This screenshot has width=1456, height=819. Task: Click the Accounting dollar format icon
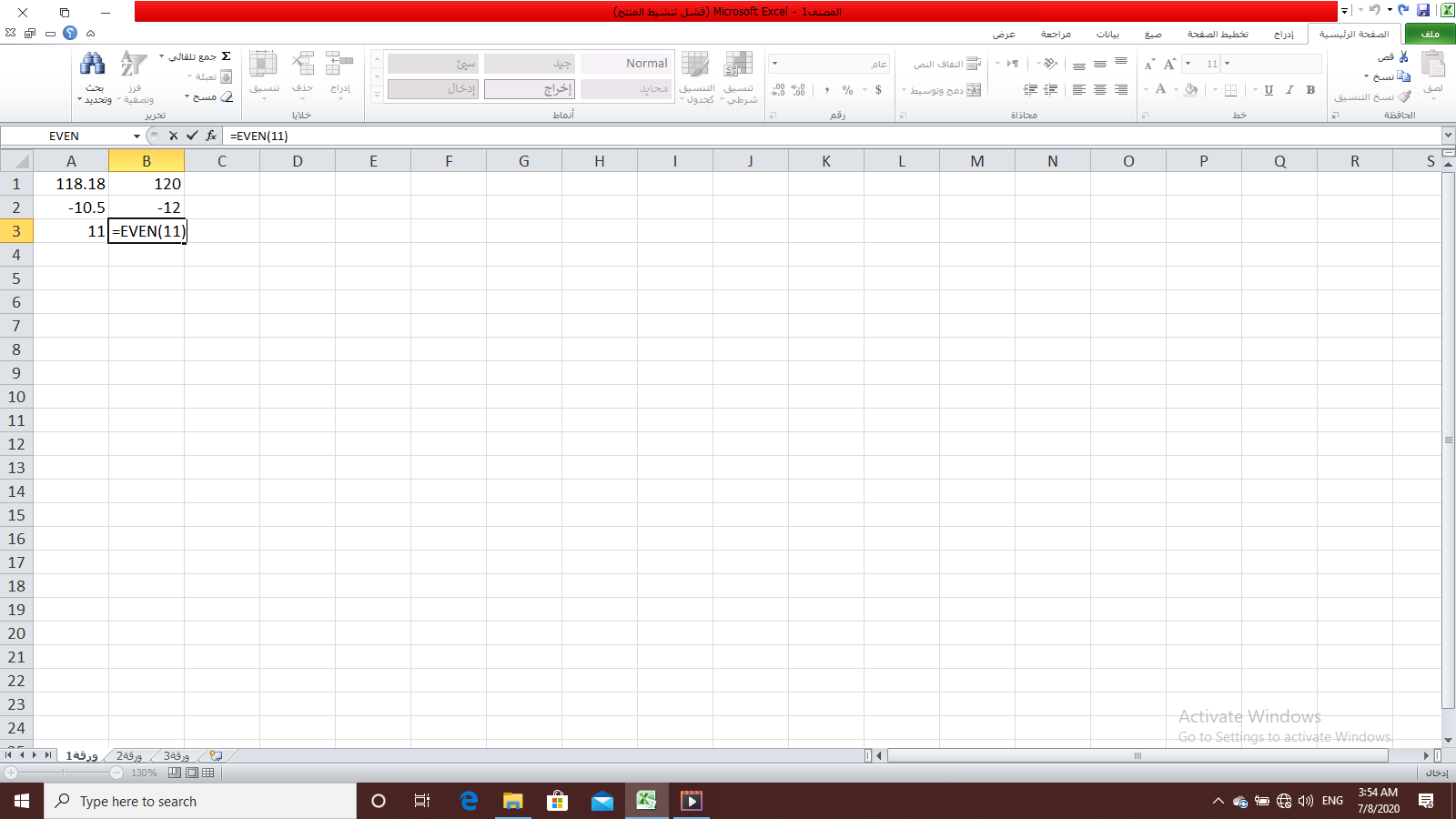pyautogui.click(x=878, y=90)
